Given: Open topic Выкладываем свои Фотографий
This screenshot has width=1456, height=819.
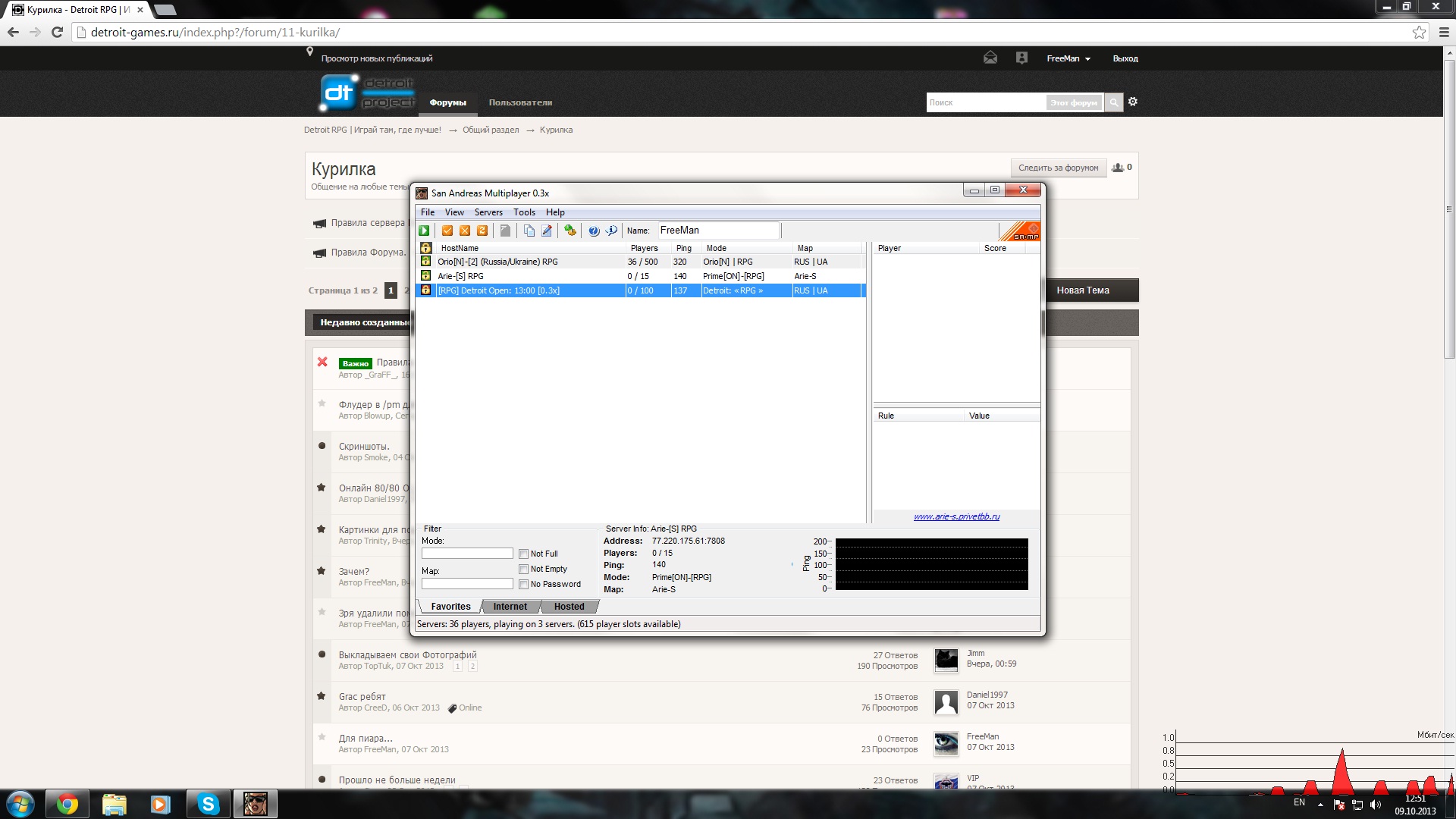Looking at the screenshot, I should point(408,655).
